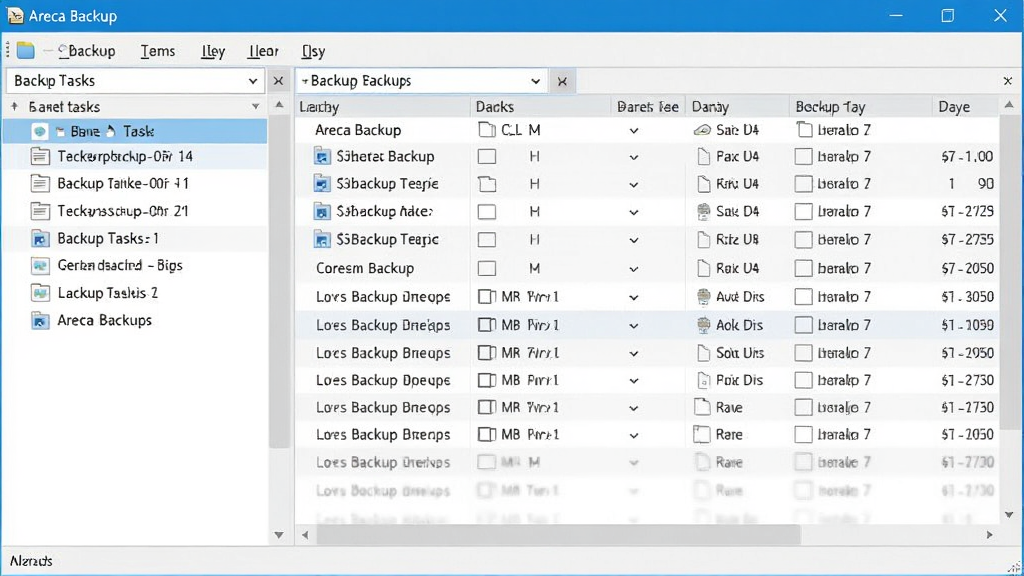The image size is (1024, 576).
Task: Open the dropdown chevron in Lovs Backup Dneope row
Action: pos(633,298)
